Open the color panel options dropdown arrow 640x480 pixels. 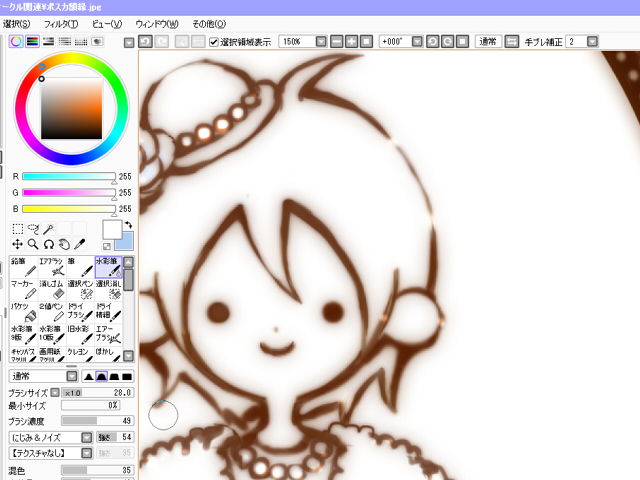[x=129, y=42]
